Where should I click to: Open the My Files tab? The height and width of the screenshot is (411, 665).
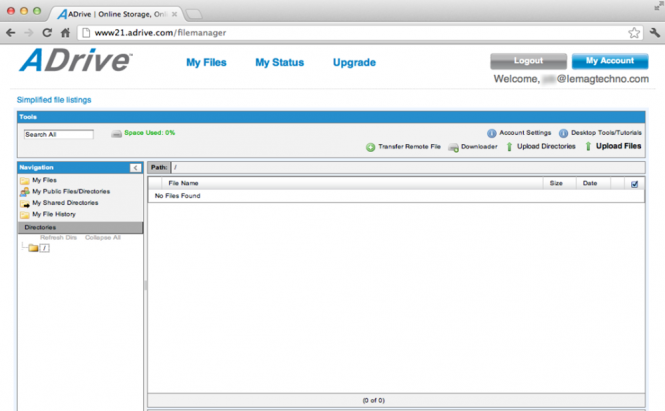coord(206,62)
